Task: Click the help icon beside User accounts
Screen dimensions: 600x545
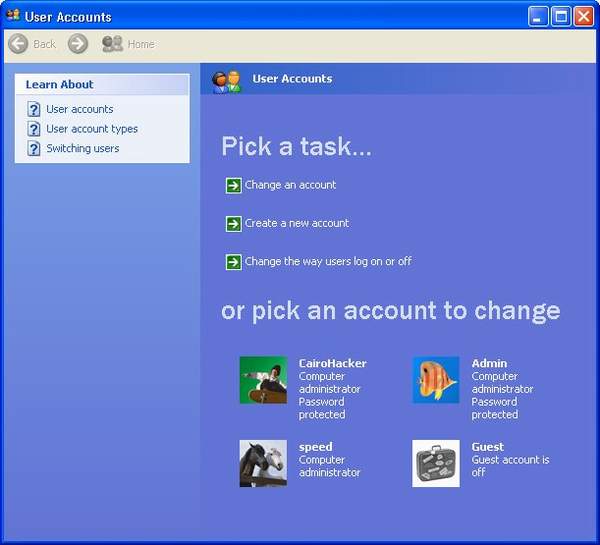Action: 34,109
